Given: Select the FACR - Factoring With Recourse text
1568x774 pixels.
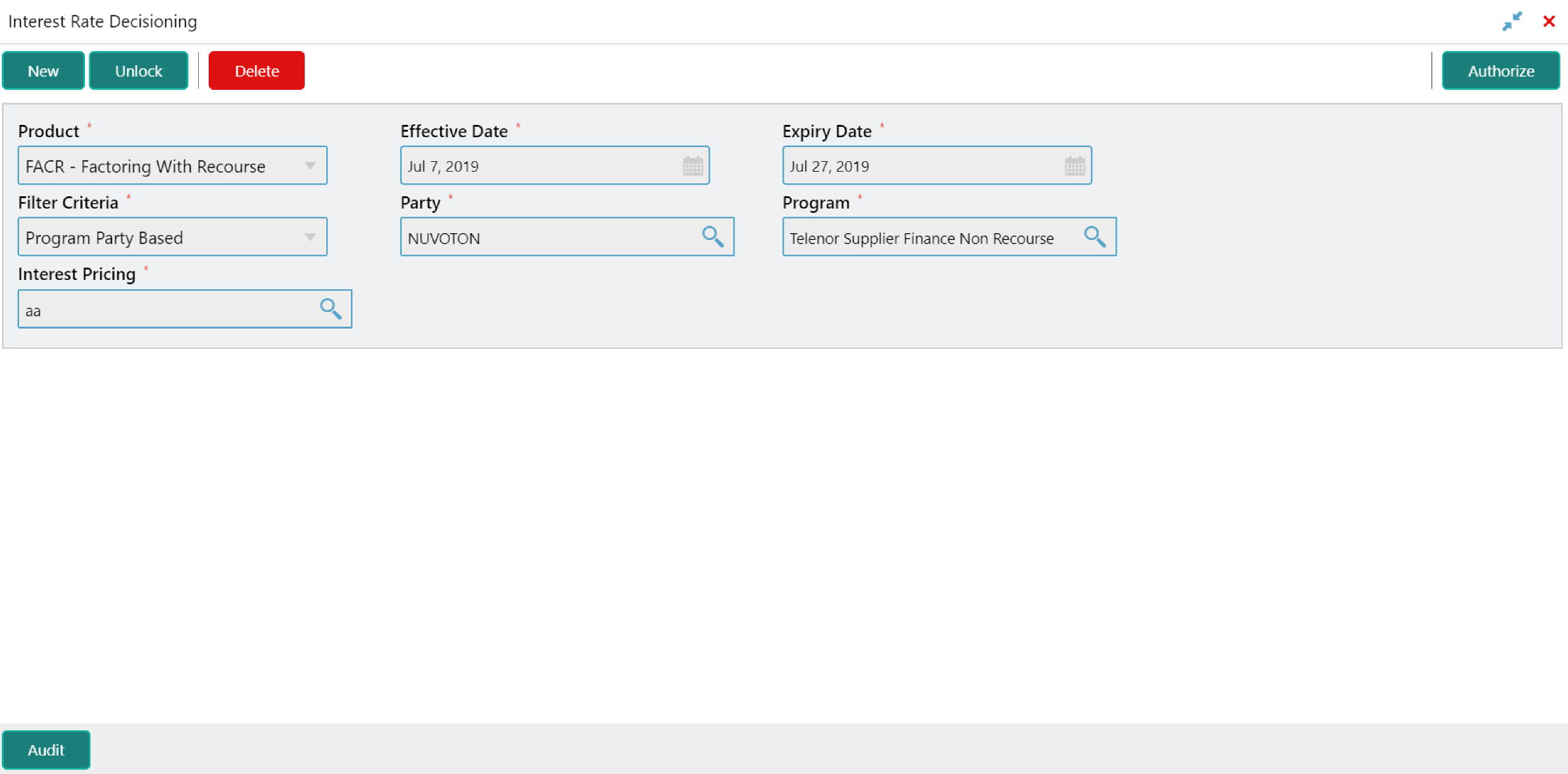Looking at the screenshot, I should point(145,166).
